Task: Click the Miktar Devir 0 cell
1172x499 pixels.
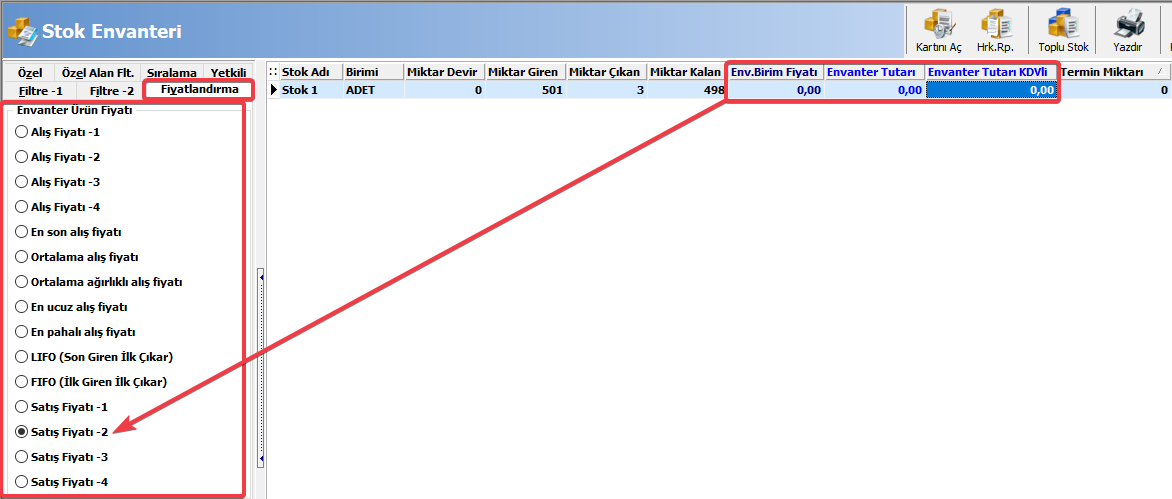Action: [x=444, y=90]
